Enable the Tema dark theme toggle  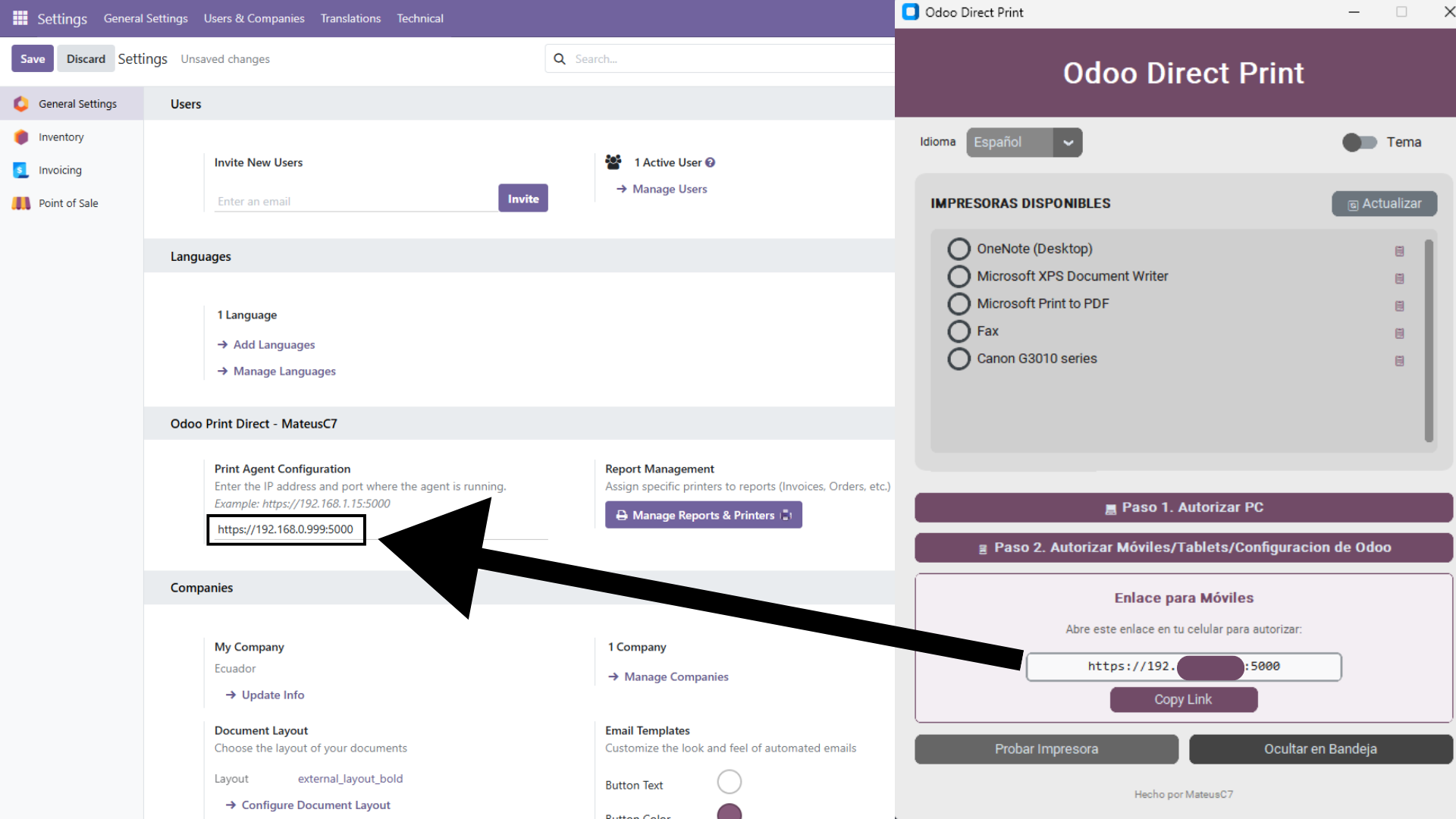[x=1358, y=142]
